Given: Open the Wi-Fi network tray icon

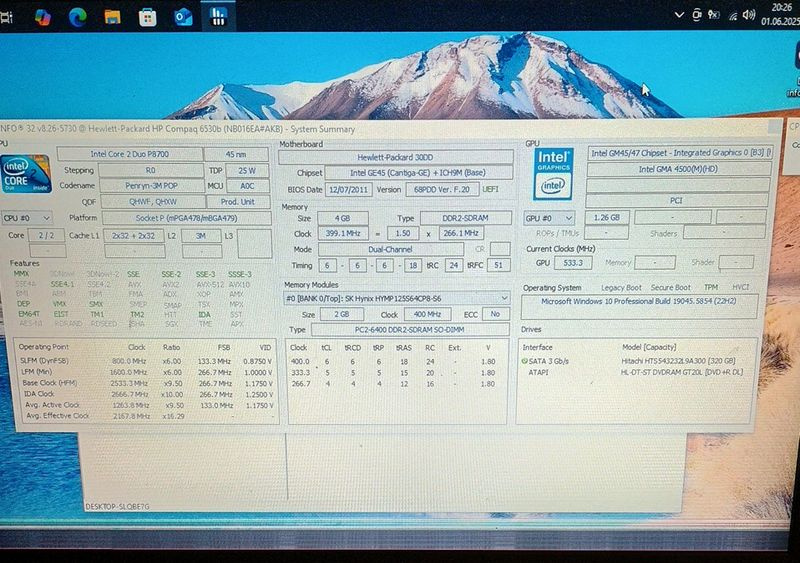Looking at the screenshot, I should click(733, 15).
